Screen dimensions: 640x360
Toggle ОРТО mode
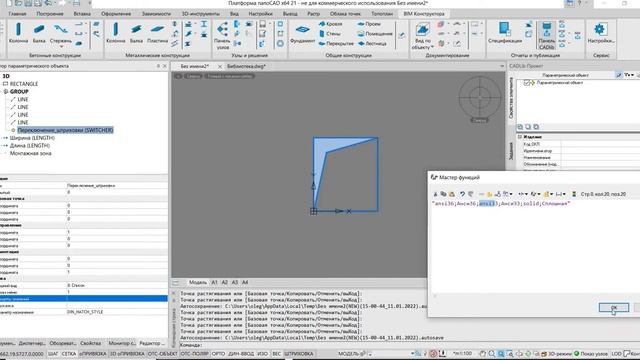pyautogui.click(x=218, y=354)
